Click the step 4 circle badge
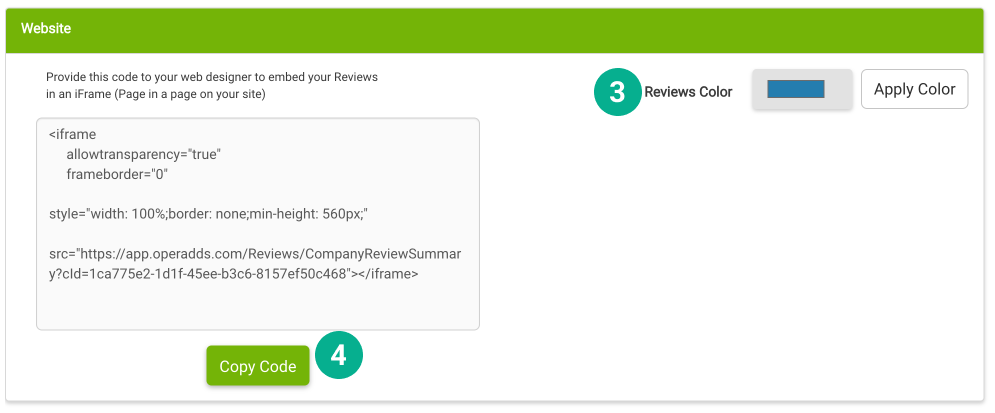Screen dimensions: 995x413 (338, 356)
